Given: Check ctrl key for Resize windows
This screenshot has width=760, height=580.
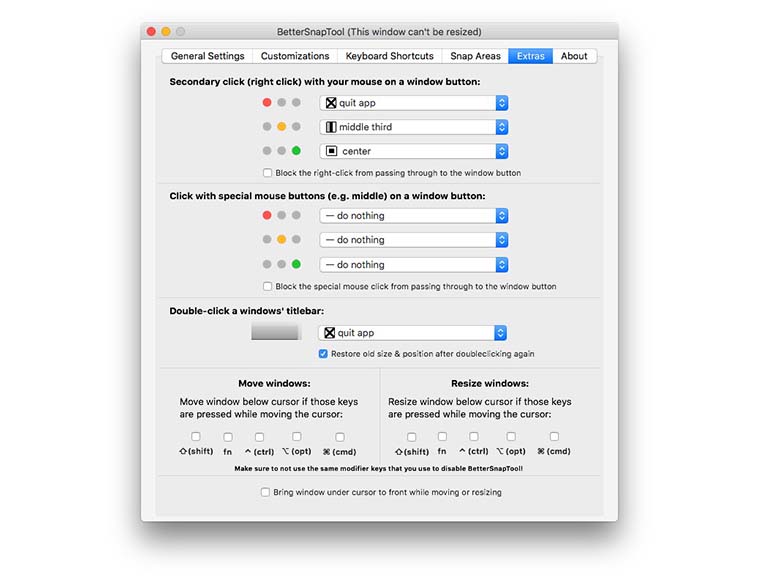Looking at the screenshot, I should click(474, 437).
